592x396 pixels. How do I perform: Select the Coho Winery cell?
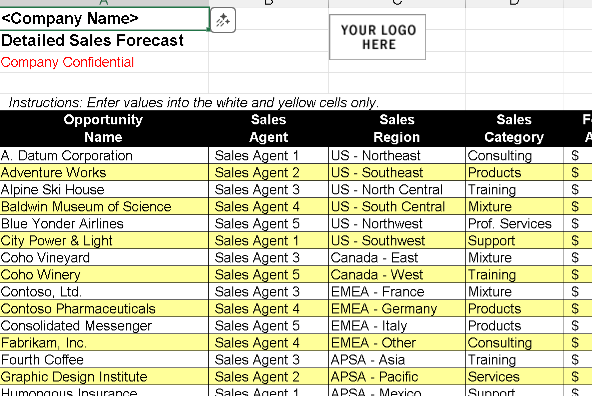click(104, 274)
